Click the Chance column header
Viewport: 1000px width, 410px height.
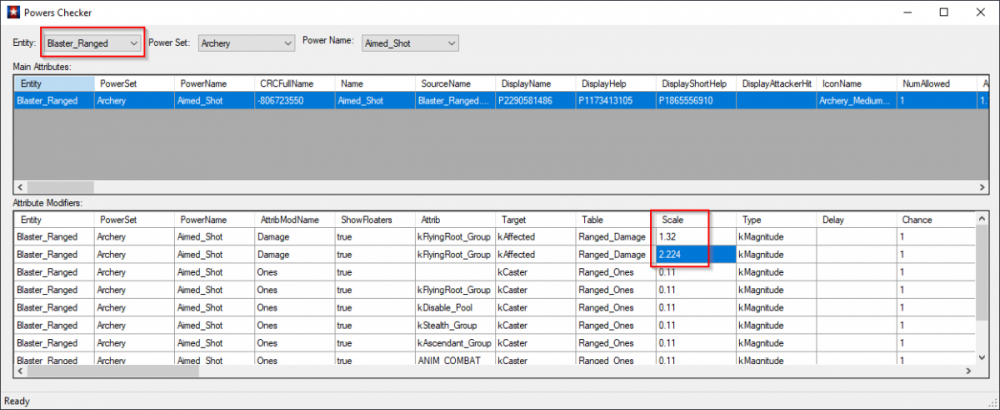(935, 220)
